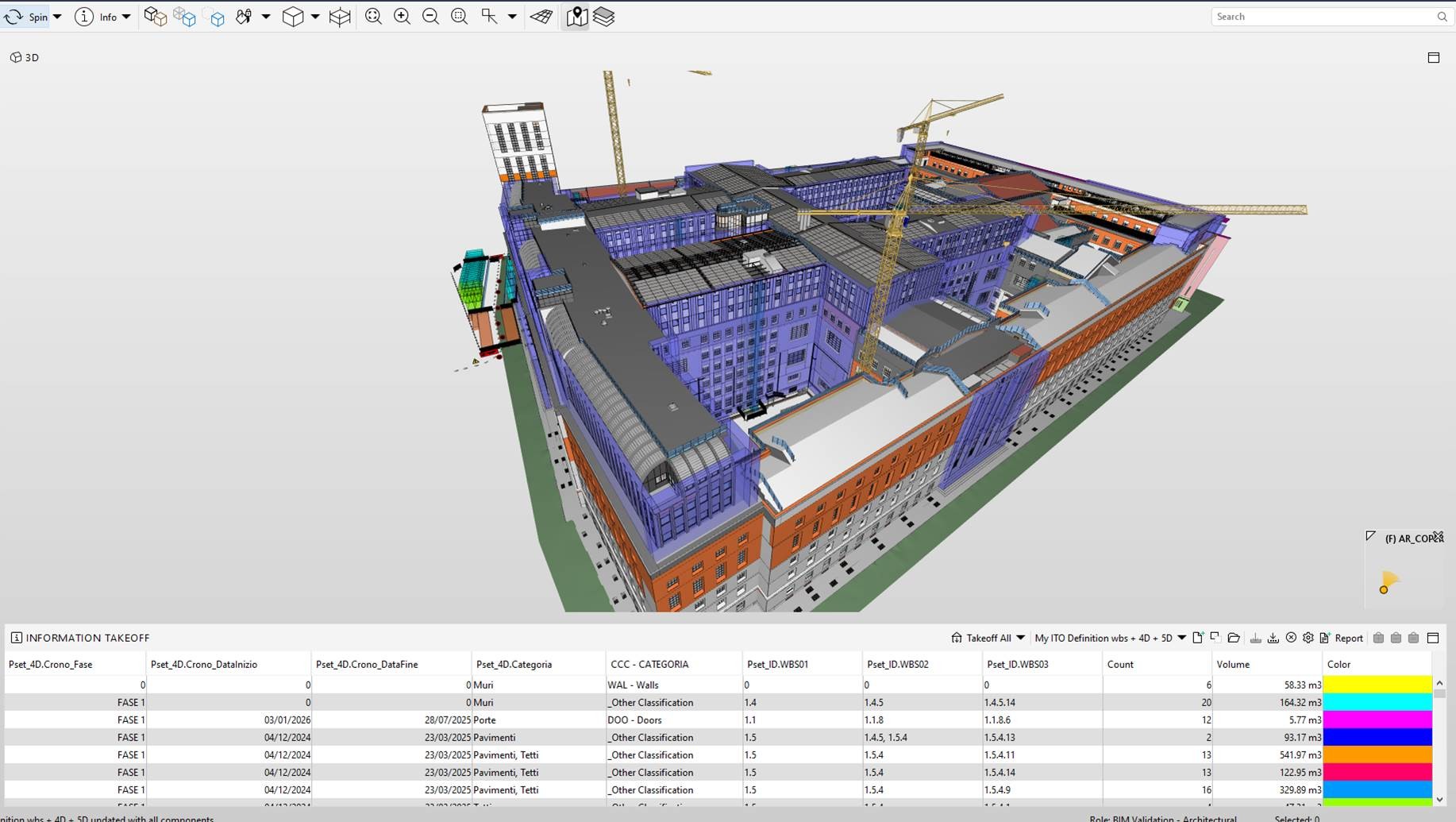
Task: Click the zoom out magnifier icon
Action: (x=430, y=17)
